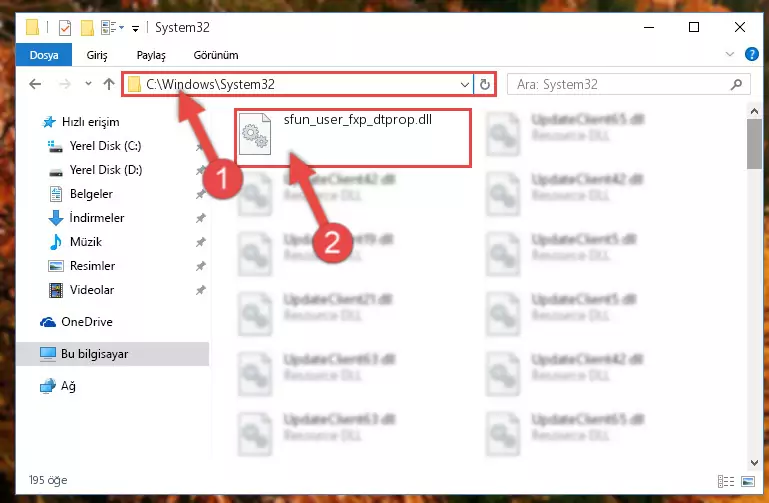Go up one folder level

tap(109, 84)
